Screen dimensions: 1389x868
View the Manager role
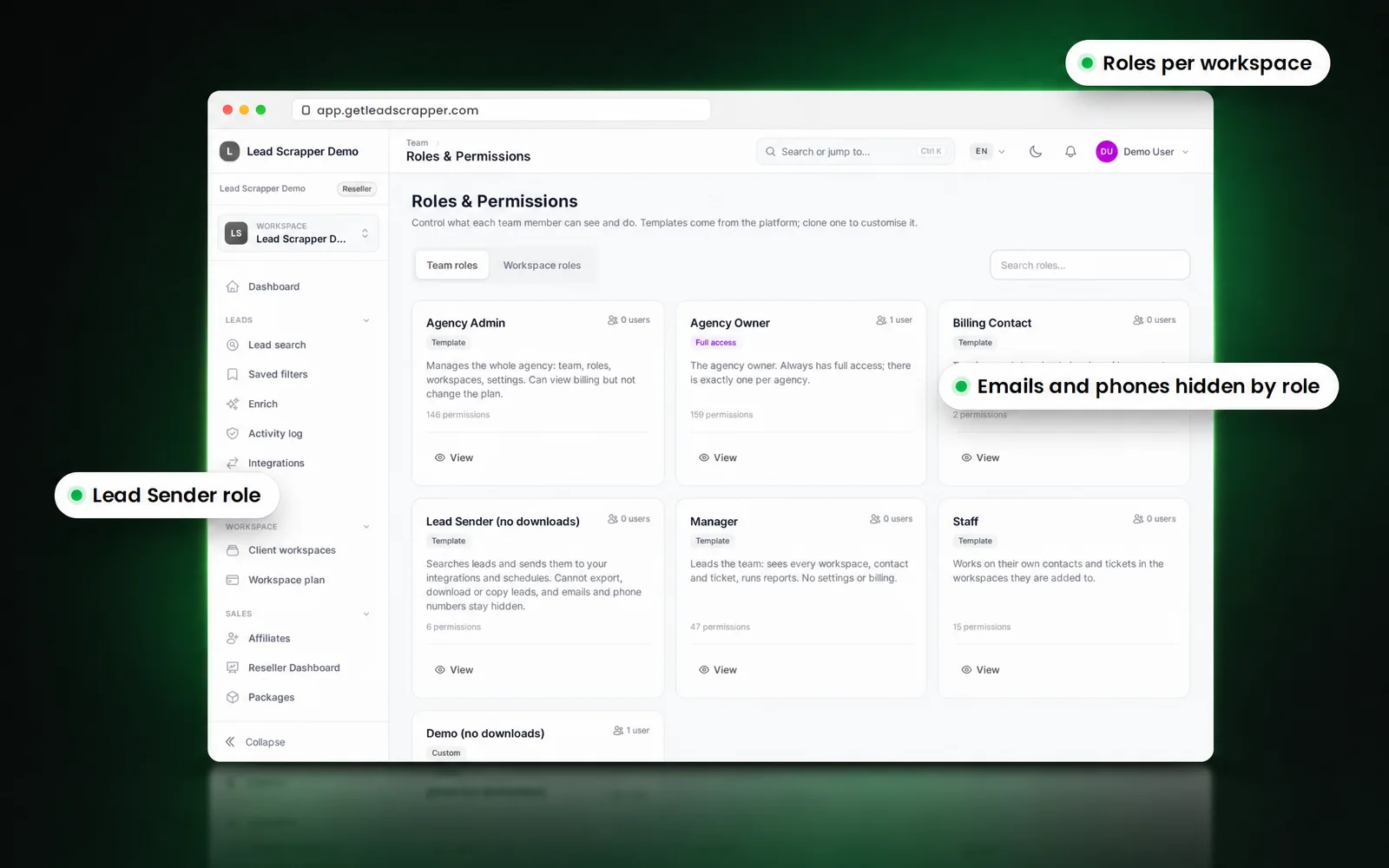tap(718, 670)
